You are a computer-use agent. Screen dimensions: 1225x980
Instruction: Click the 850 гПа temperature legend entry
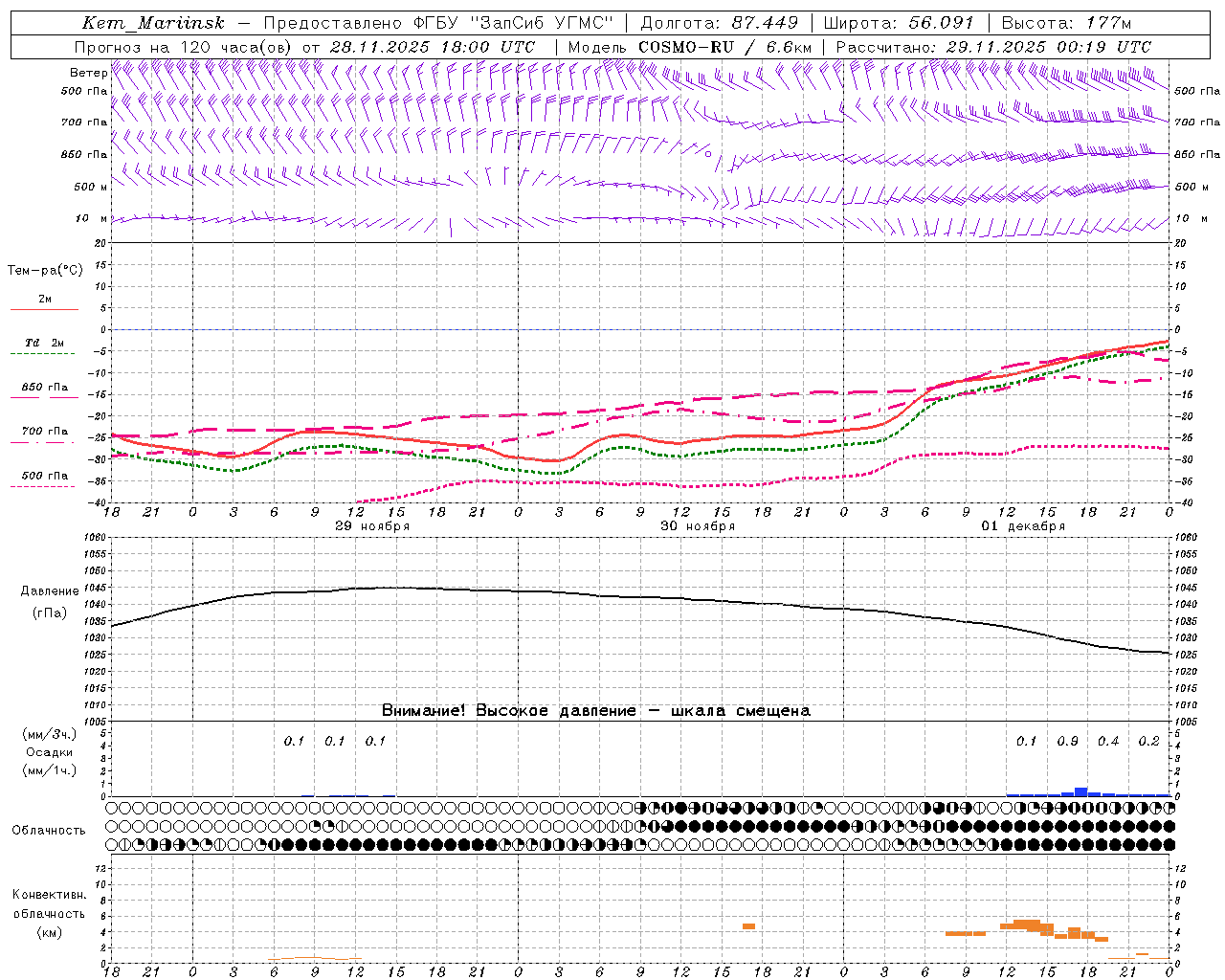45,388
